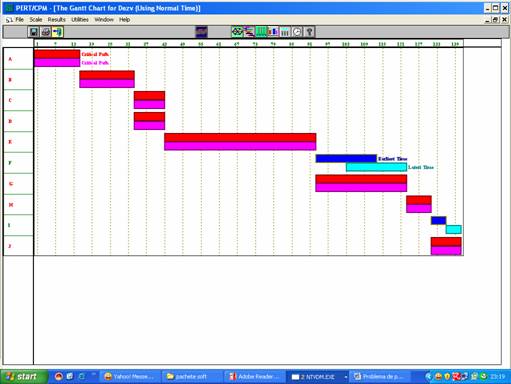Image resolution: width=511 pixels, height=384 pixels.
Task: Click the question mark help icon
Action: click(309, 32)
